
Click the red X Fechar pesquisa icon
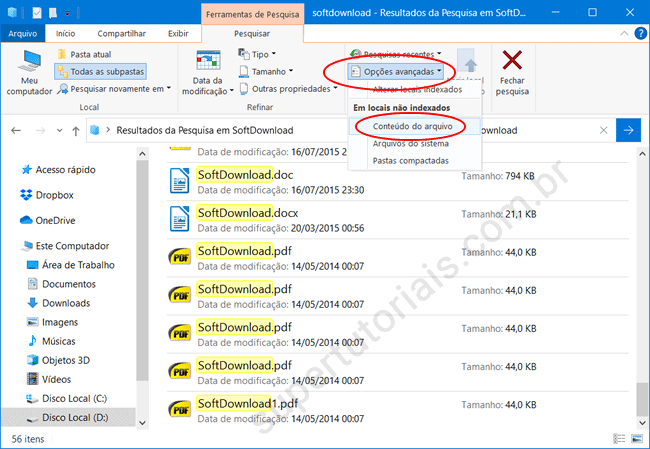coord(512,62)
